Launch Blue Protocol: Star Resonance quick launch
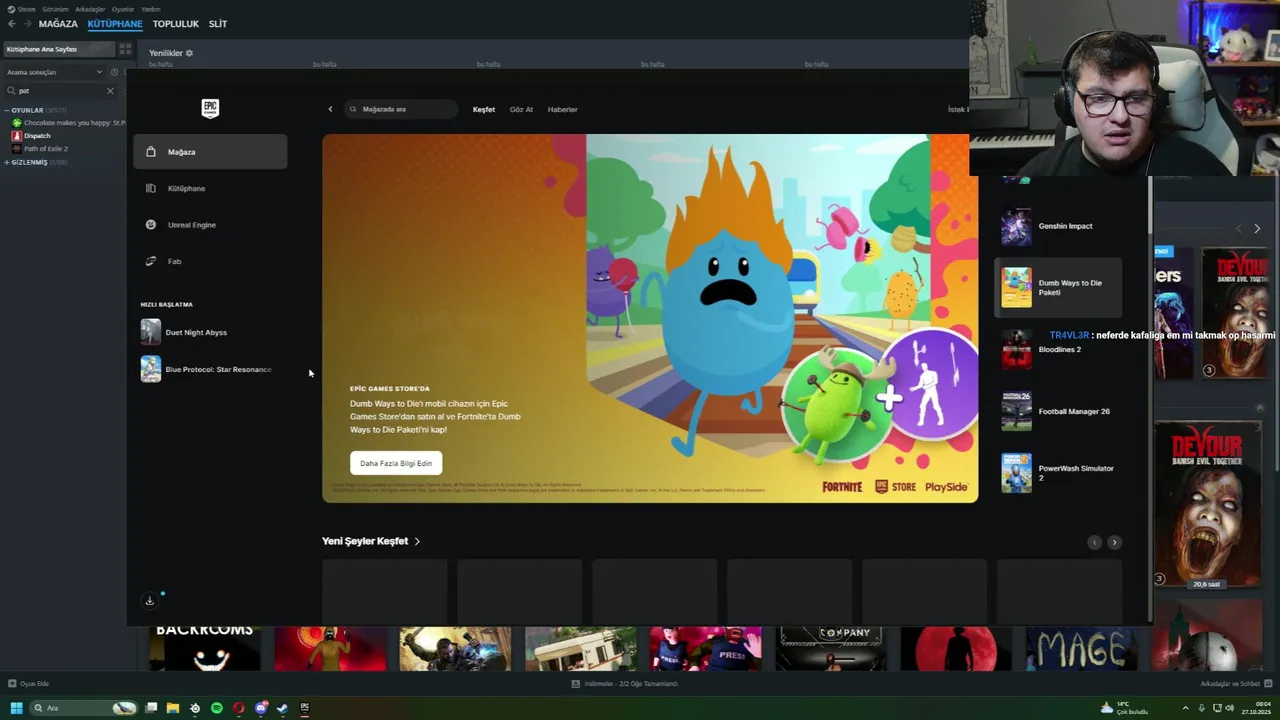 click(210, 369)
